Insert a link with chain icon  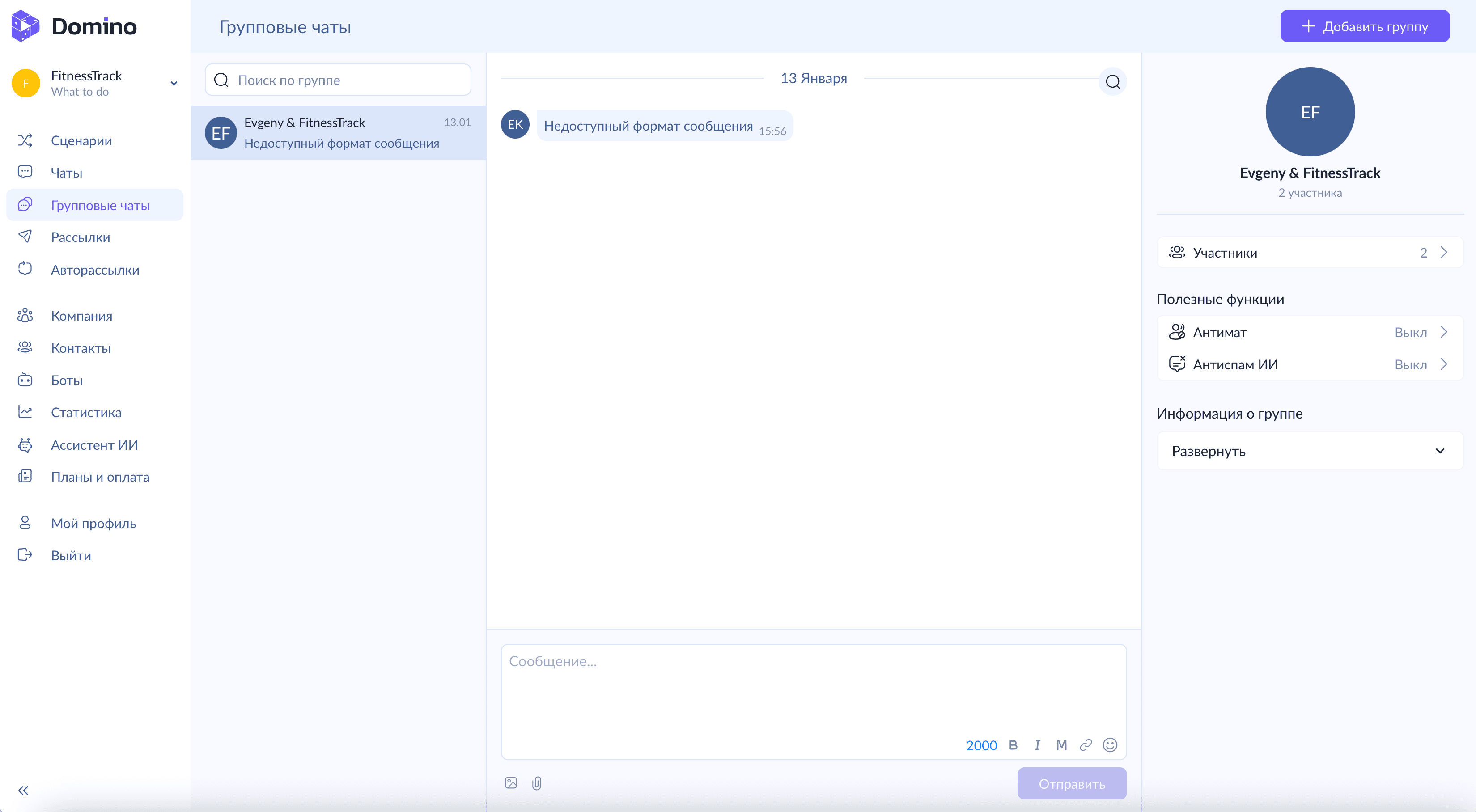coord(1086,745)
